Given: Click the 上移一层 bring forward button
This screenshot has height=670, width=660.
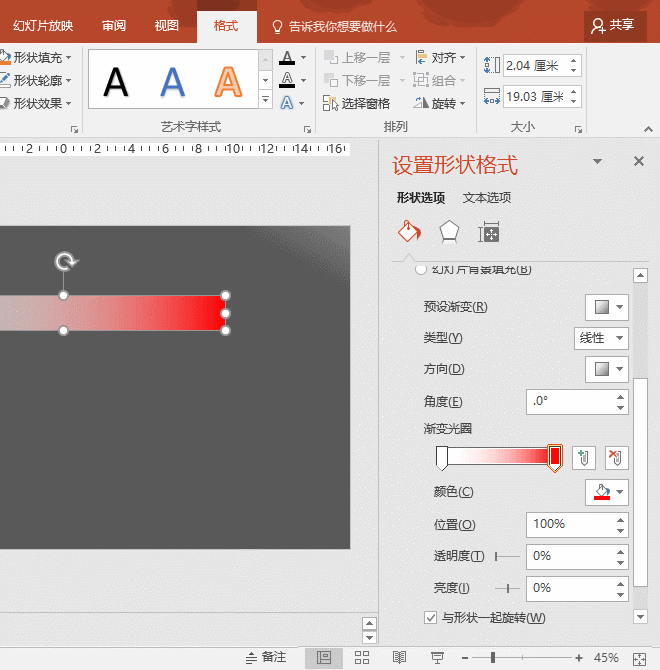Looking at the screenshot, I should pos(357,57).
